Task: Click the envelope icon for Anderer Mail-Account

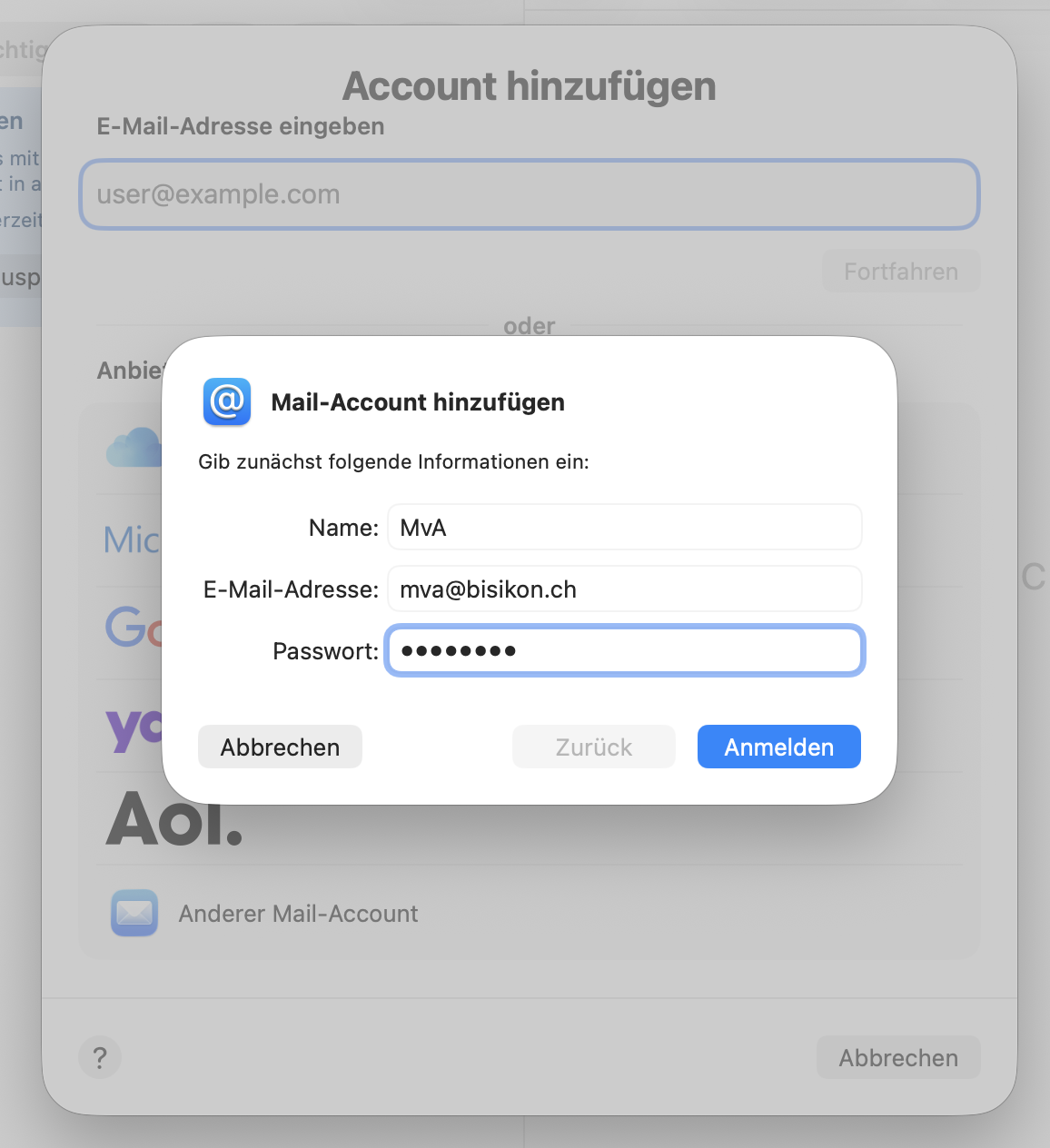Action: (134, 913)
